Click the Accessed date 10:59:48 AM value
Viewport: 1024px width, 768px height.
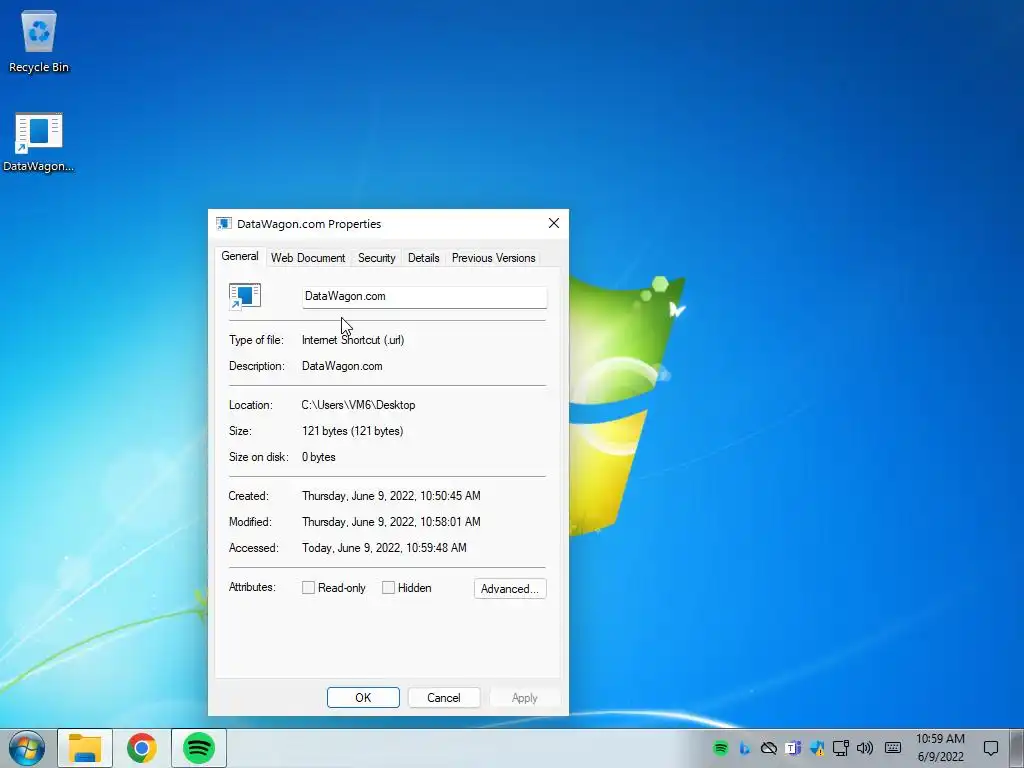point(384,548)
